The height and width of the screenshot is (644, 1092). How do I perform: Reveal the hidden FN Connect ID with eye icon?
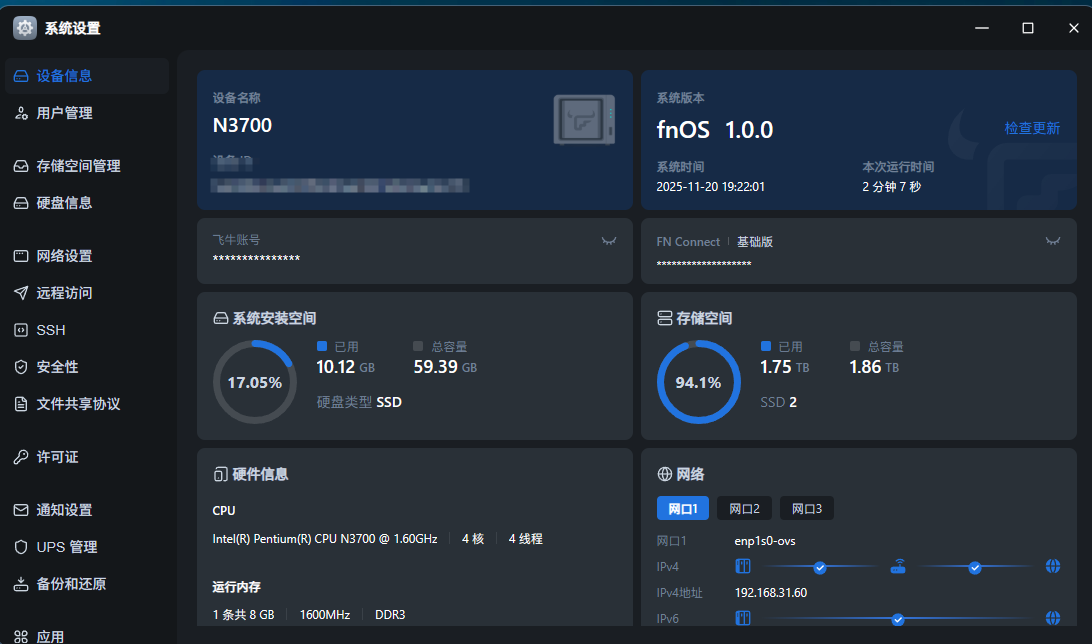(1053, 241)
